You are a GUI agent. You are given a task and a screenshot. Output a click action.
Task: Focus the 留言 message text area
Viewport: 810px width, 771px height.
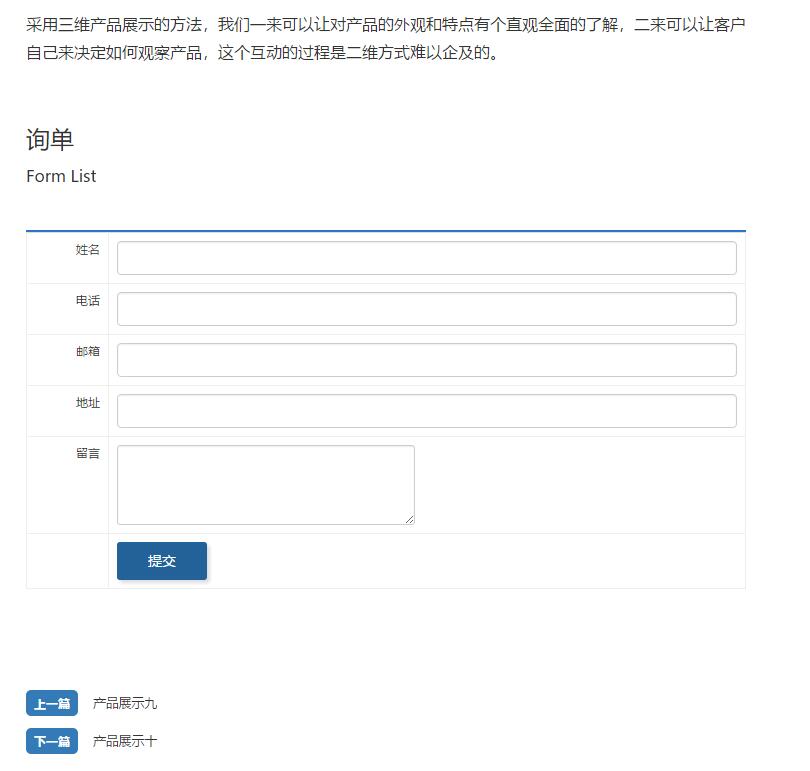pos(265,485)
